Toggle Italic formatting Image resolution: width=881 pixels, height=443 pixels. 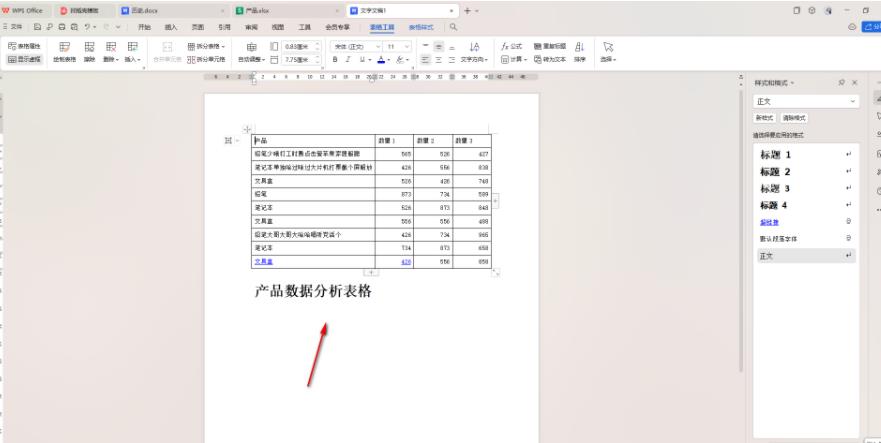coord(348,60)
